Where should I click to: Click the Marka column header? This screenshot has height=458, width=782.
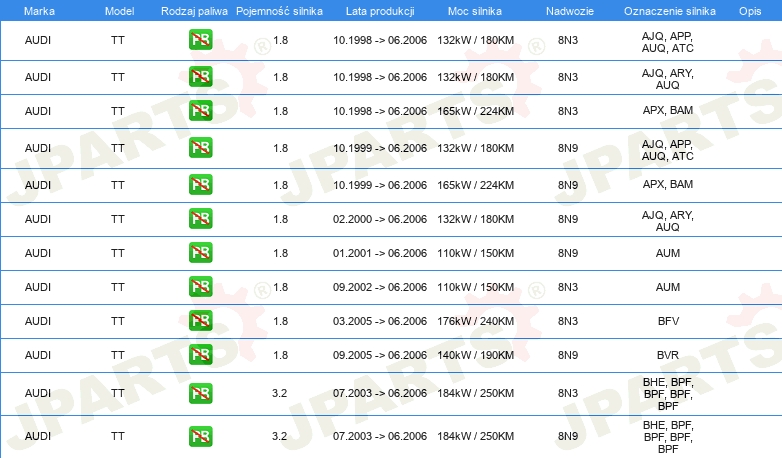(x=39, y=11)
